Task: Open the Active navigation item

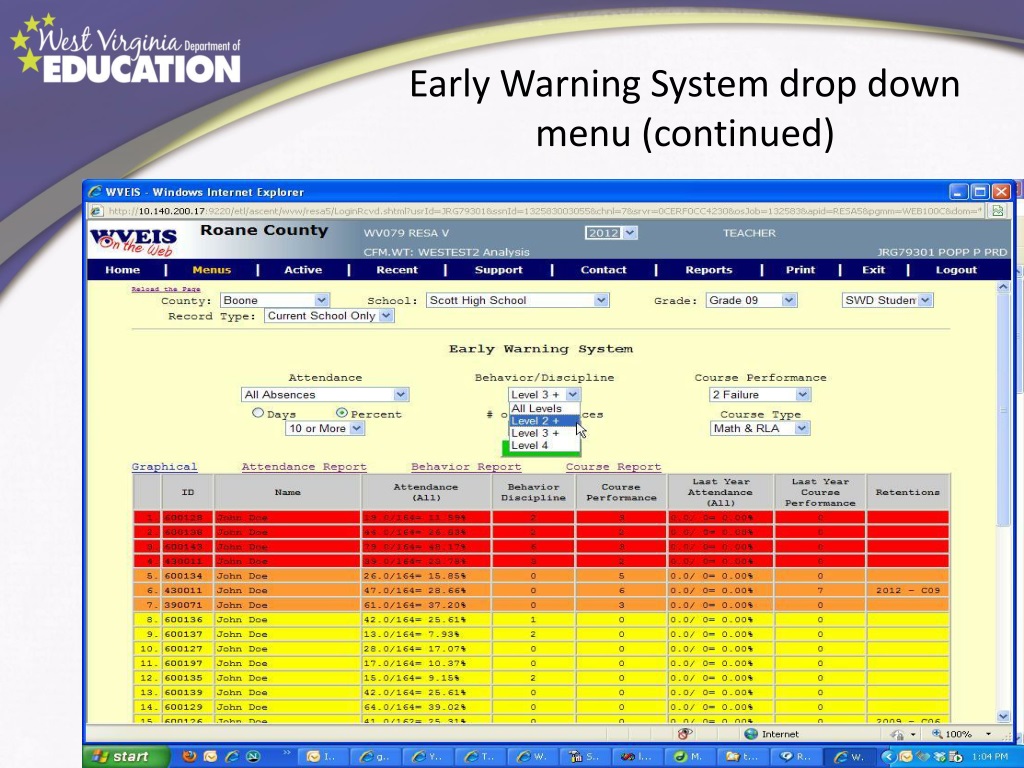Action: coord(303,270)
